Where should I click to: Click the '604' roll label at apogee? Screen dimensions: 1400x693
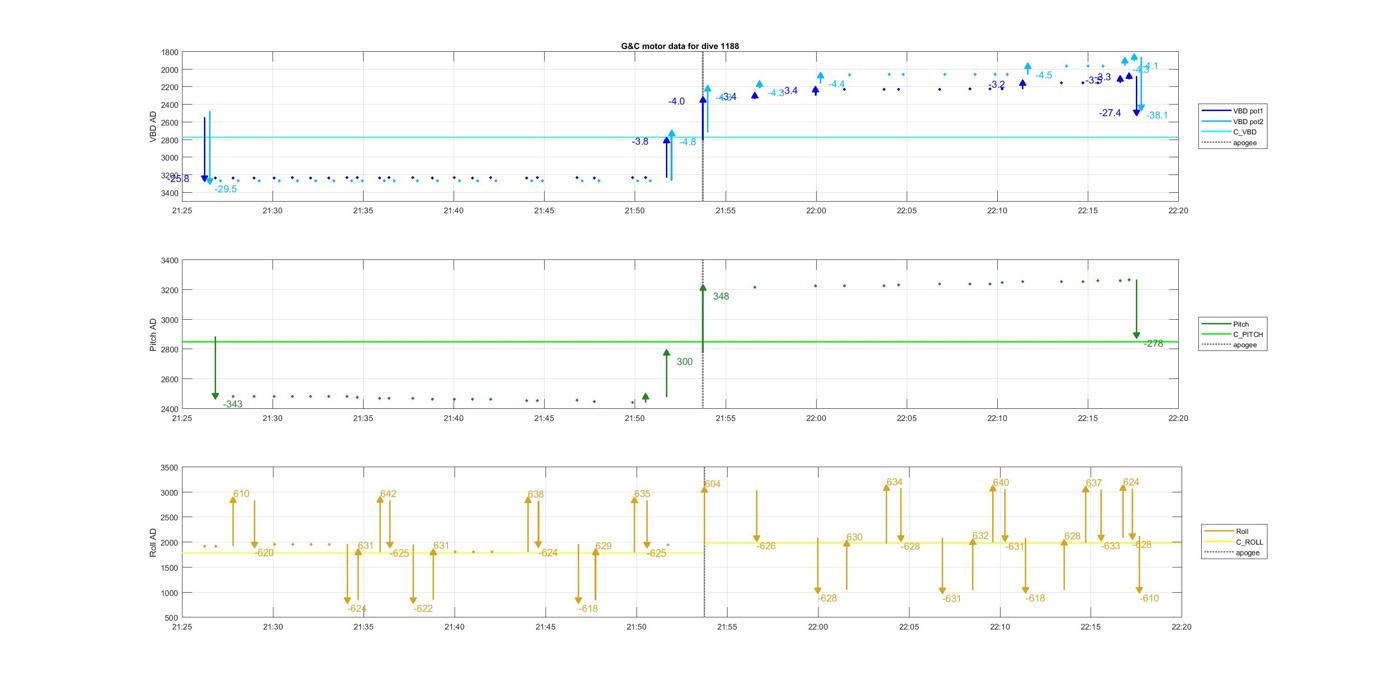coord(712,484)
